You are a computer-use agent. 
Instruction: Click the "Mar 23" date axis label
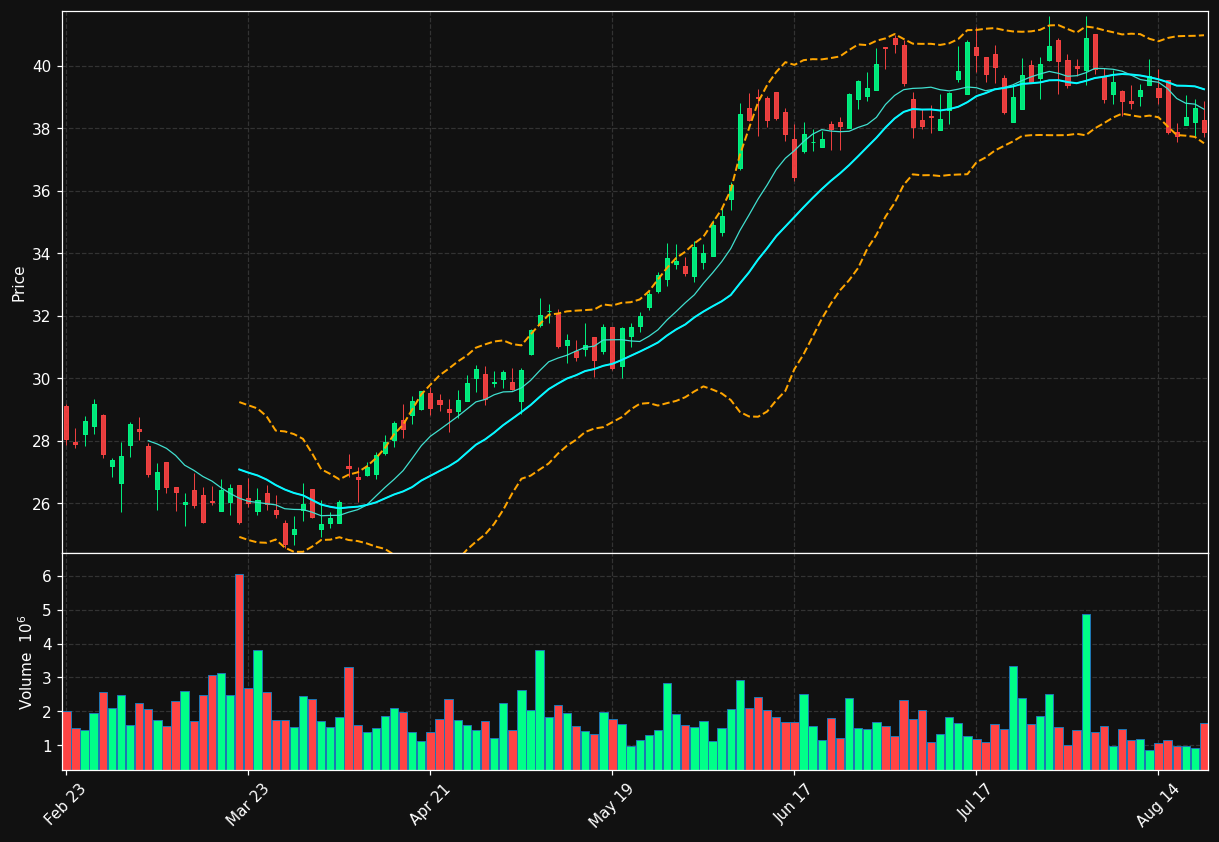tap(246, 805)
